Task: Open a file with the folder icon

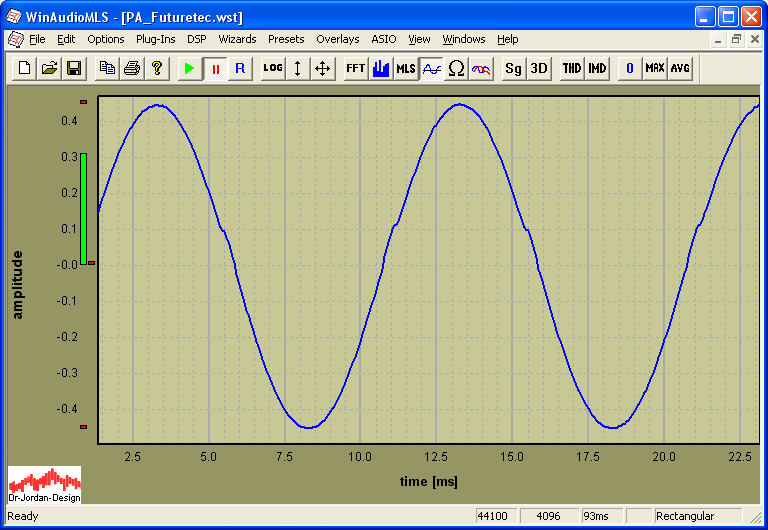Action: pos(49,68)
